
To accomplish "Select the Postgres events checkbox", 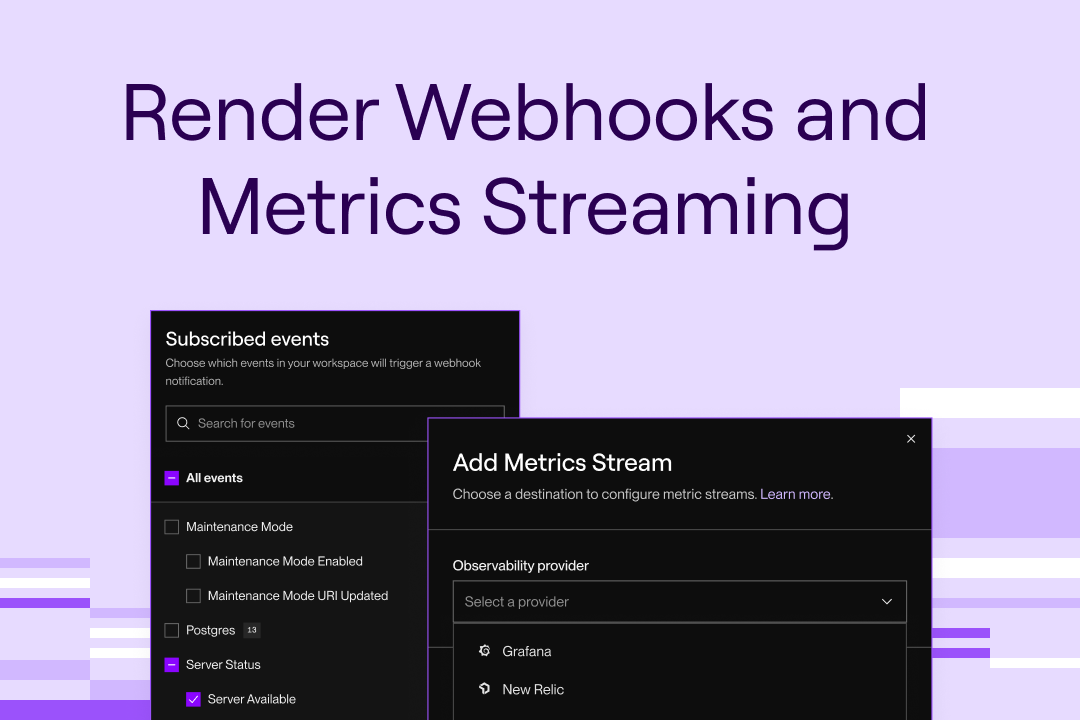I will (x=172, y=630).
